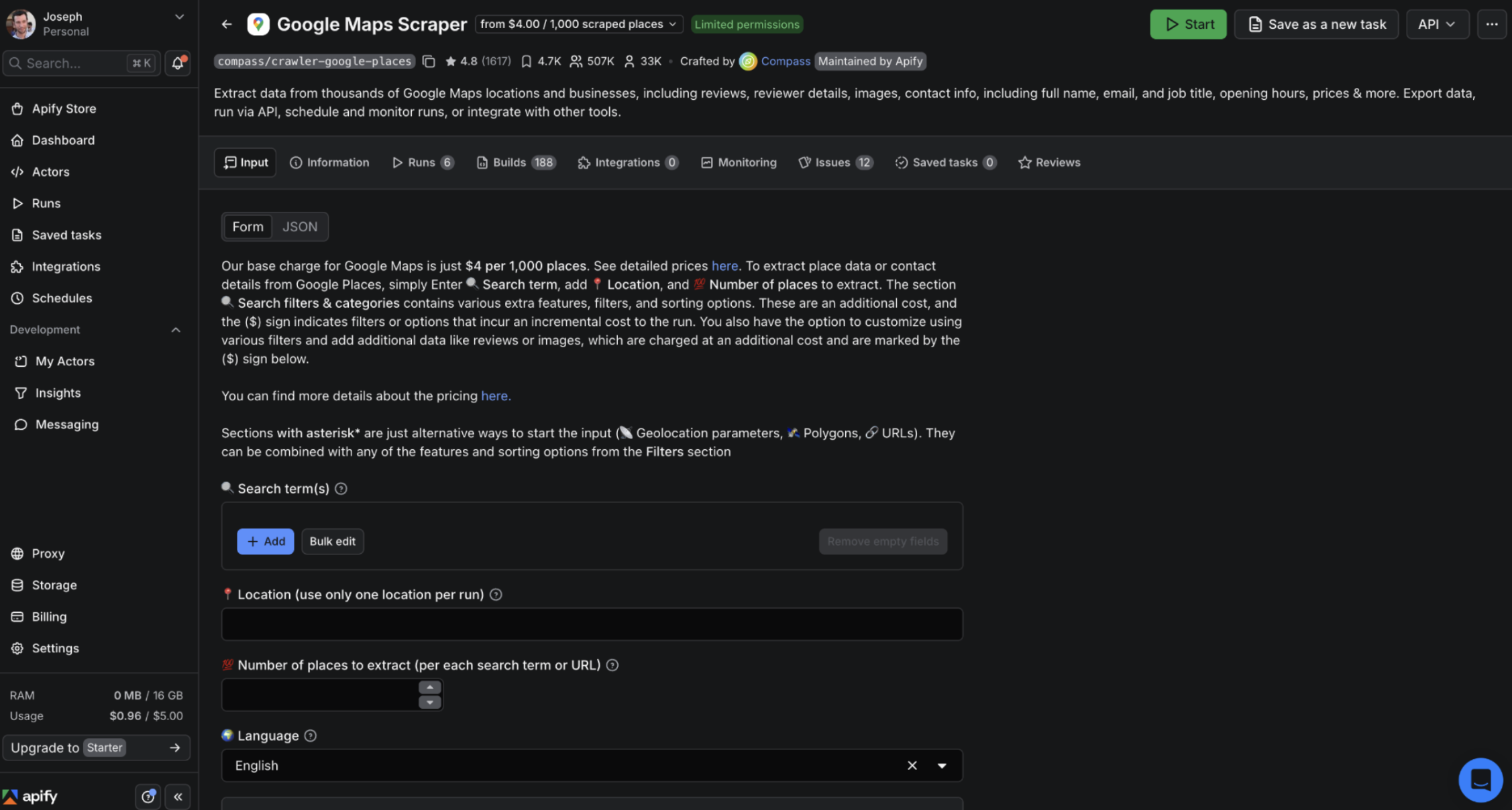This screenshot has width=1512, height=810.
Task: Open the Issues tab
Action: pos(835,162)
